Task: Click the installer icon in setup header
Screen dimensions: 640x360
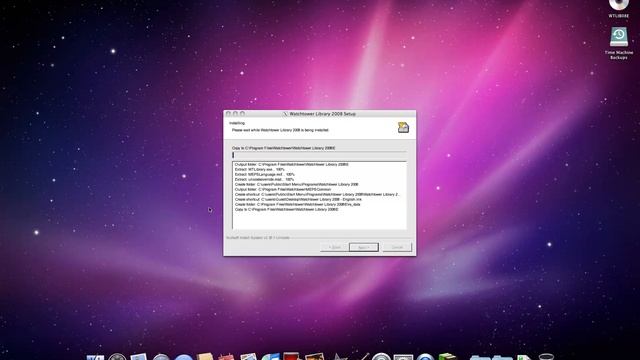Action: tap(403, 127)
